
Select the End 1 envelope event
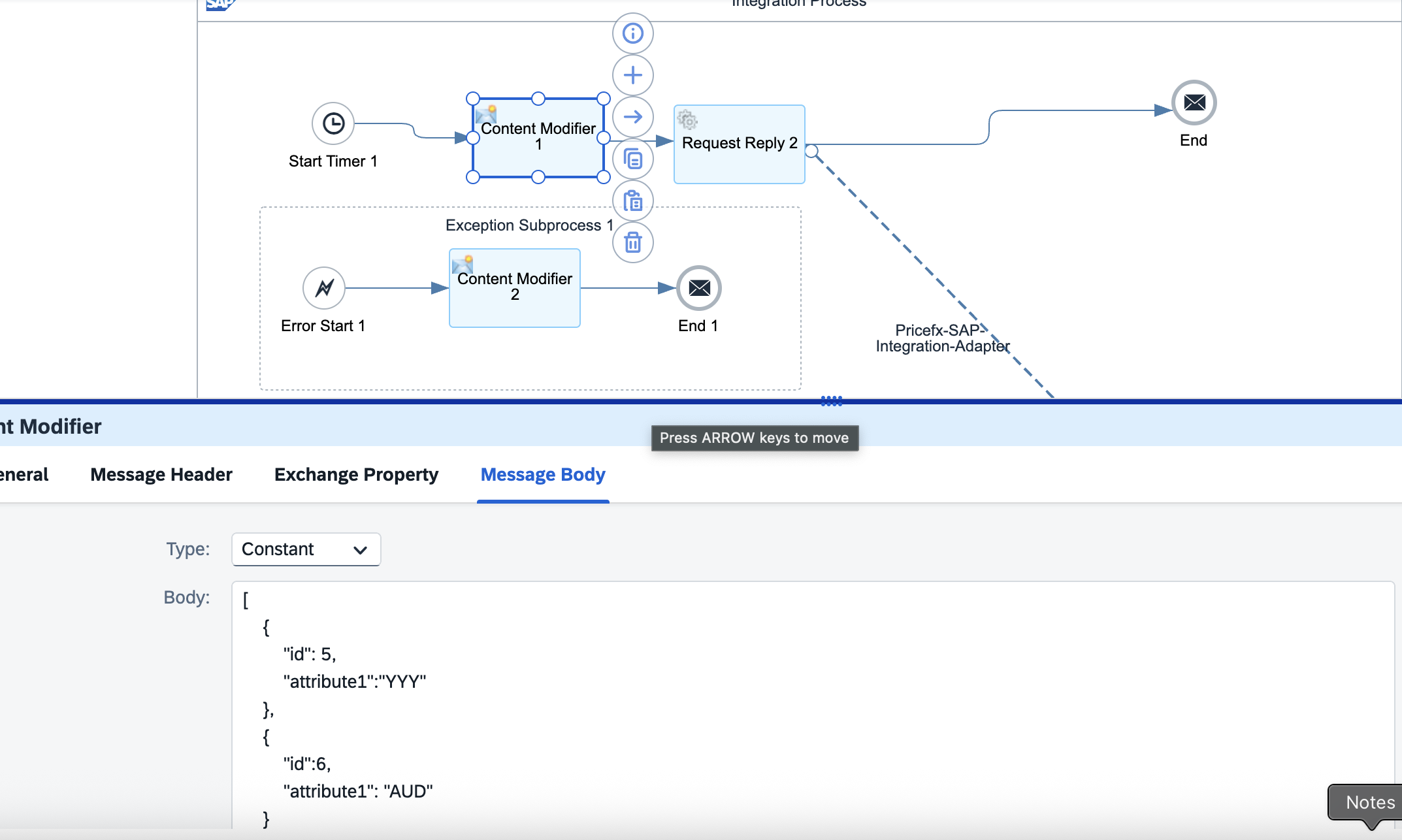coord(699,288)
